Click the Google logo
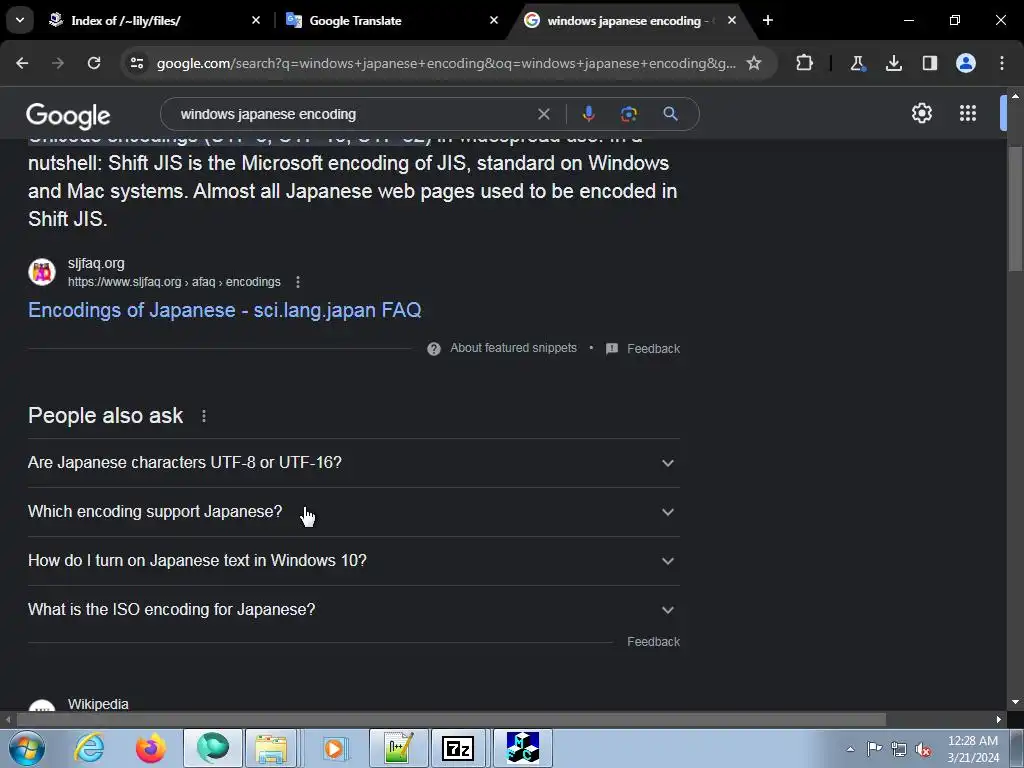The height and width of the screenshot is (768, 1024). (x=68, y=116)
